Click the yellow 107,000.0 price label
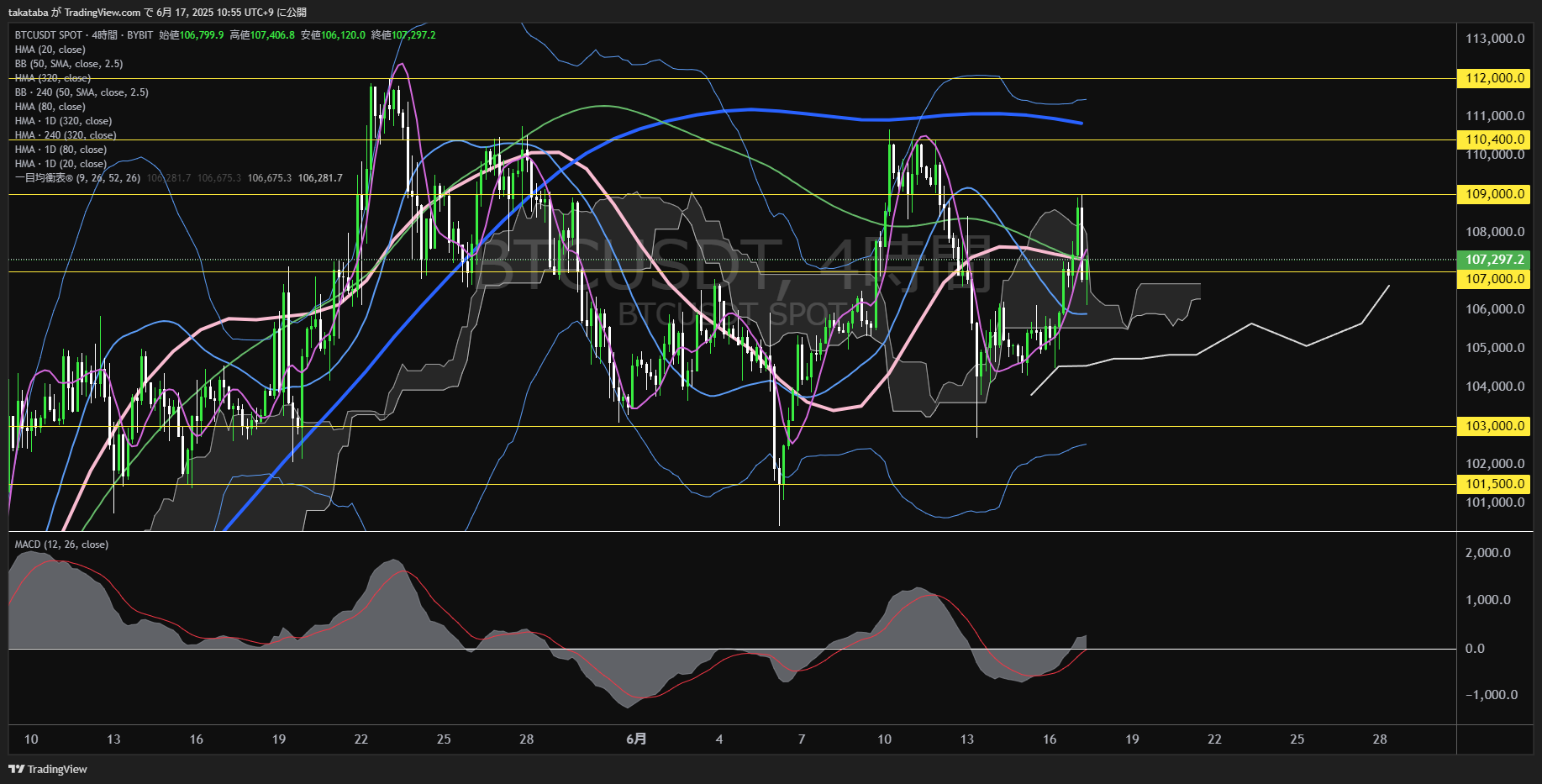The height and width of the screenshot is (784, 1542). click(x=1494, y=279)
